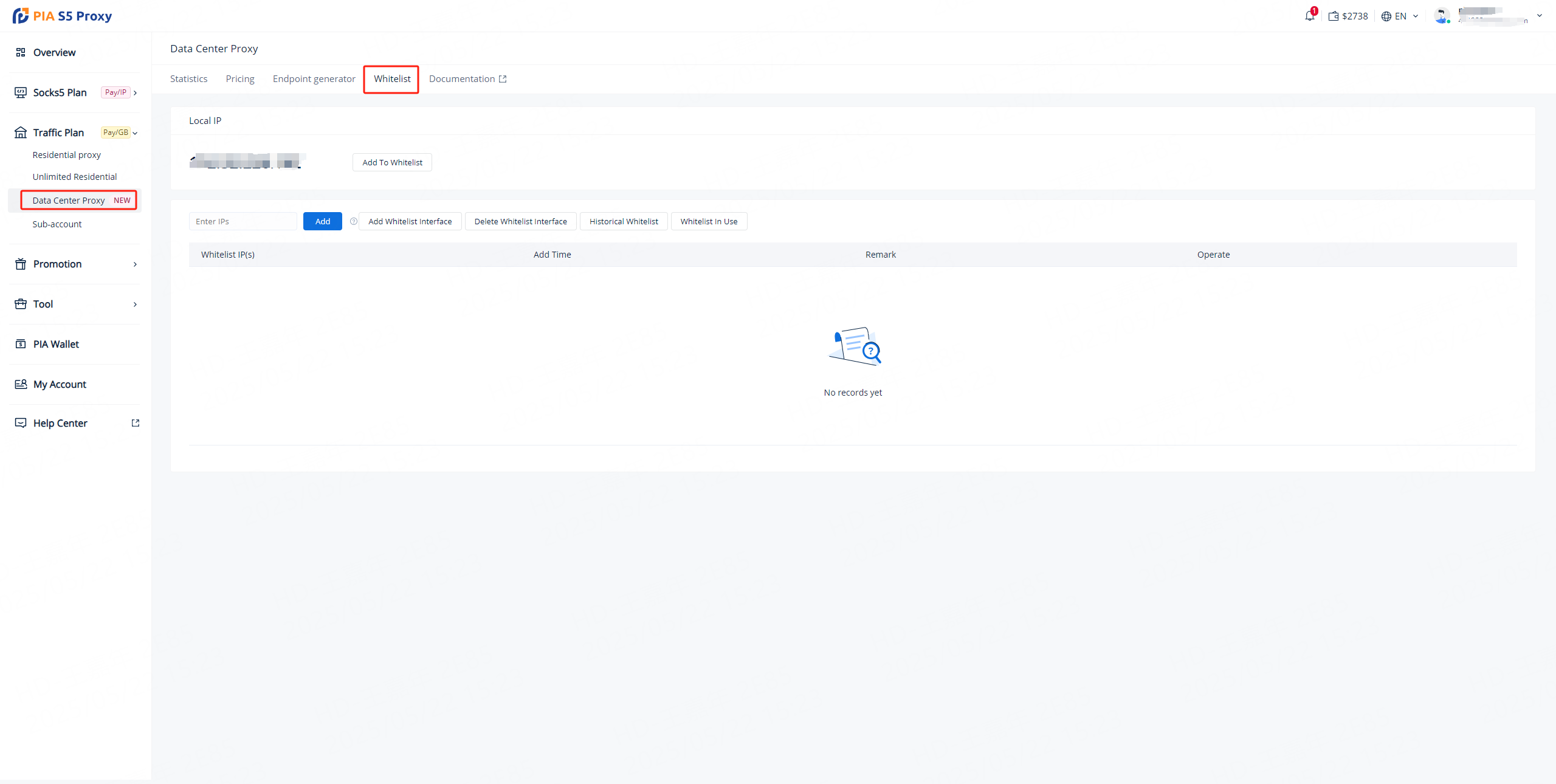Screen dimensions: 1556x784
Task: Collapse the Traffic Plan menu
Action: (135, 133)
